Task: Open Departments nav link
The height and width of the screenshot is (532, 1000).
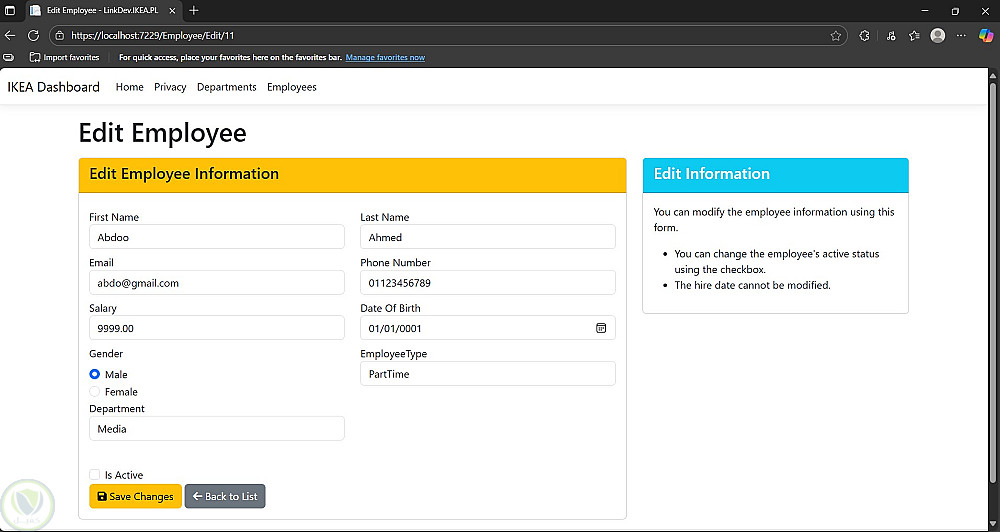Action: point(226,87)
